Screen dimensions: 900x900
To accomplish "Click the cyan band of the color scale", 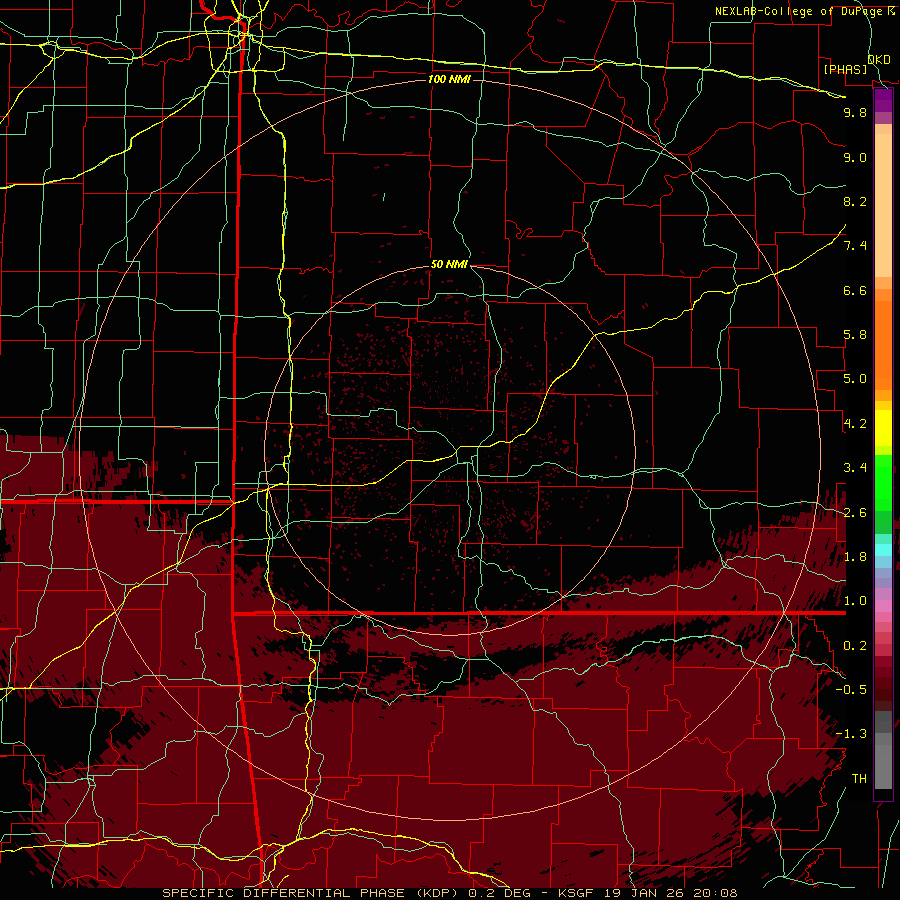I will [883, 550].
